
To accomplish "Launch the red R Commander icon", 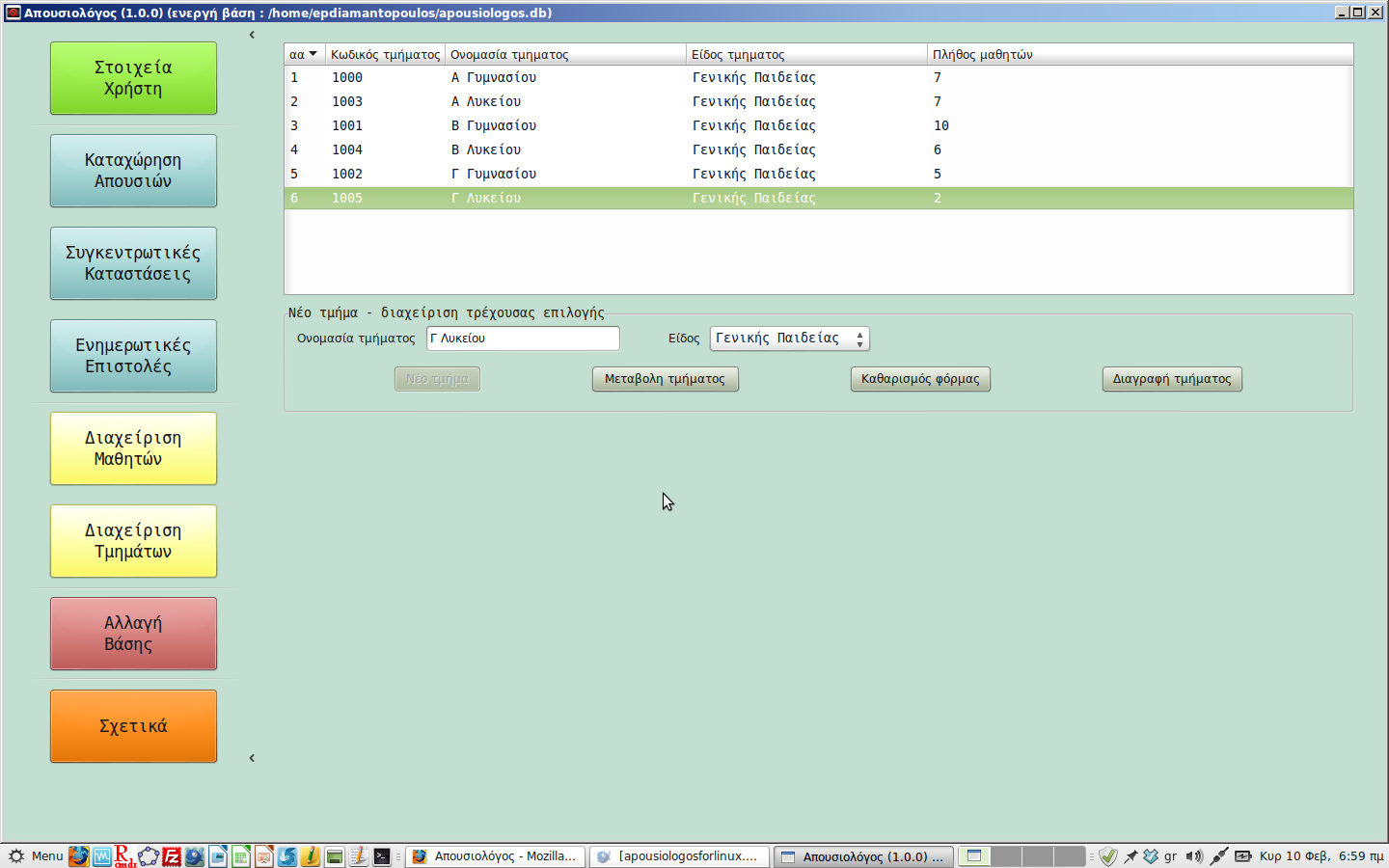I will click(x=125, y=856).
